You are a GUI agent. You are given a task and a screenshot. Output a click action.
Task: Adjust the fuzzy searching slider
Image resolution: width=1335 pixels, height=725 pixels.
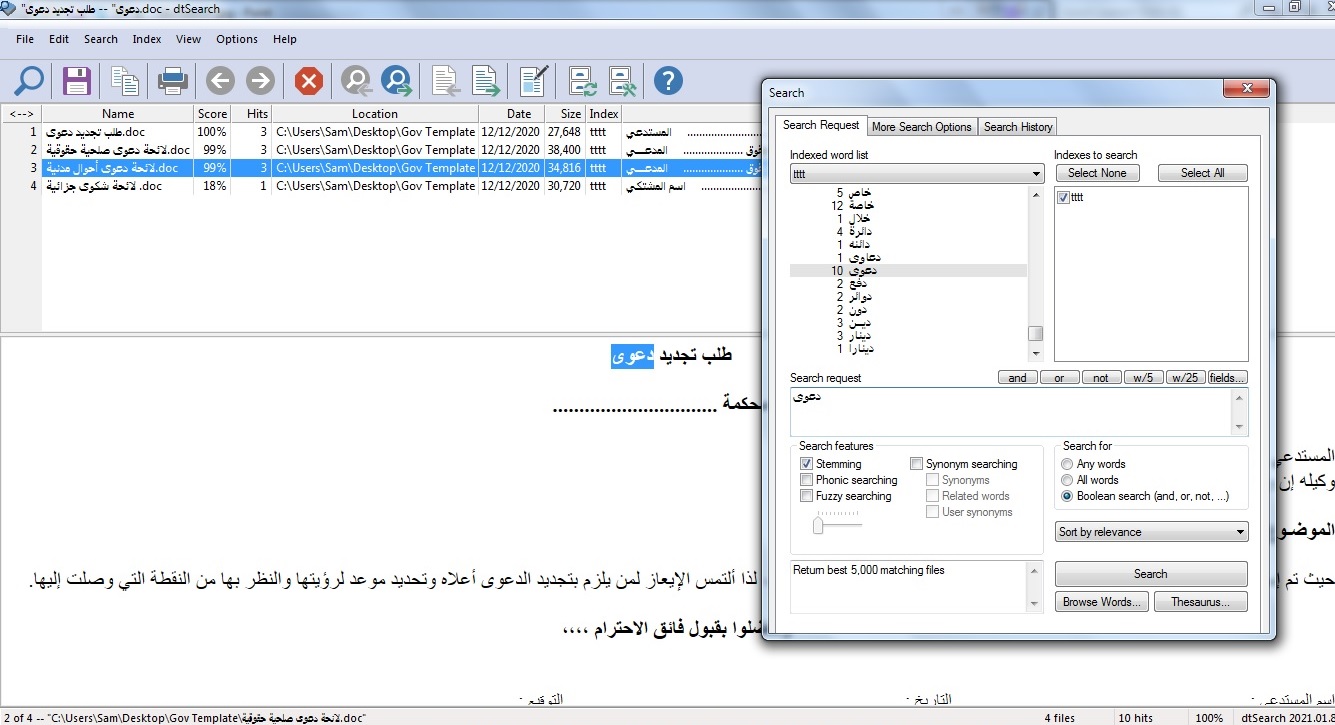coord(818,524)
